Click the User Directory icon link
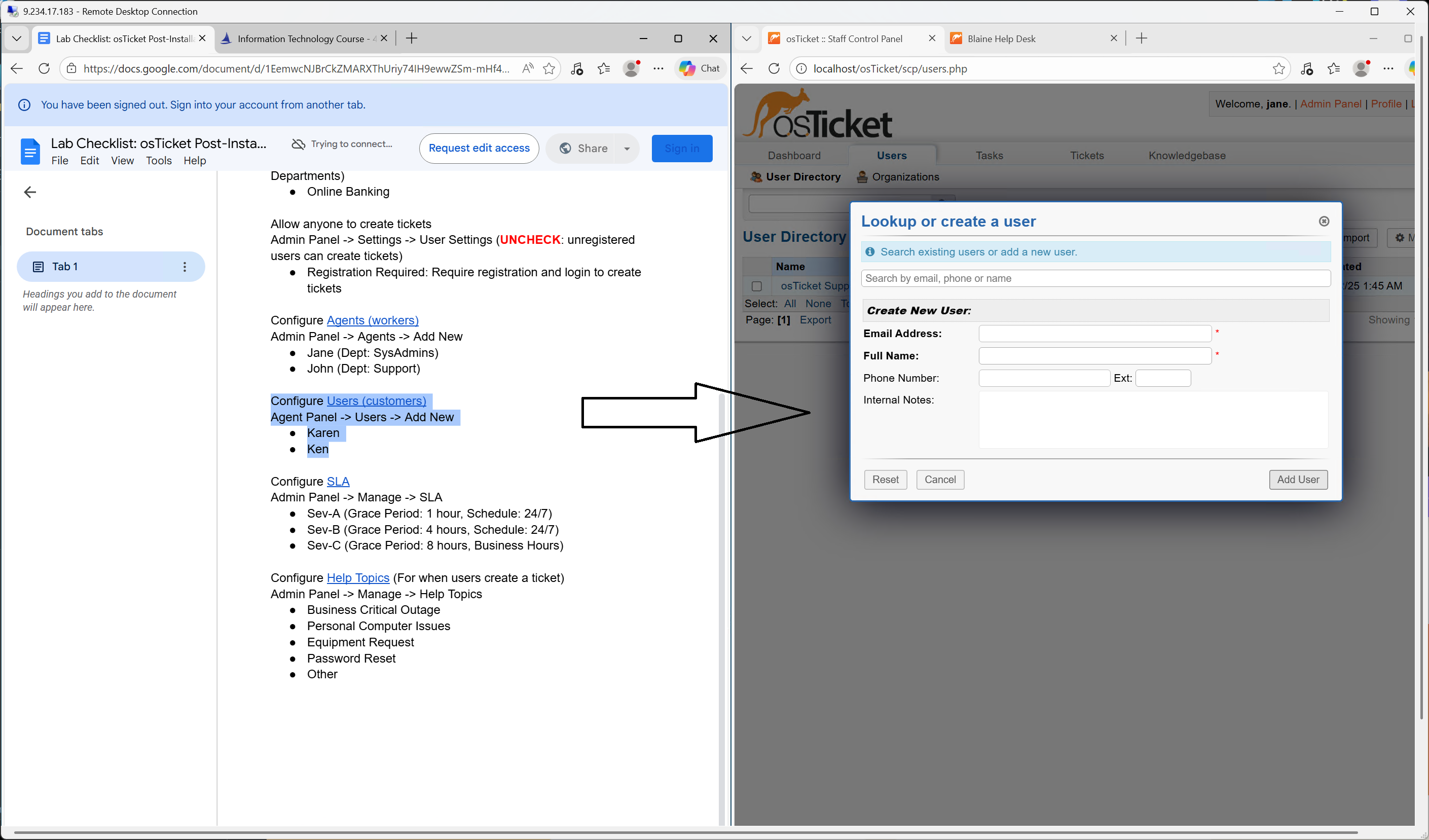 [x=756, y=177]
